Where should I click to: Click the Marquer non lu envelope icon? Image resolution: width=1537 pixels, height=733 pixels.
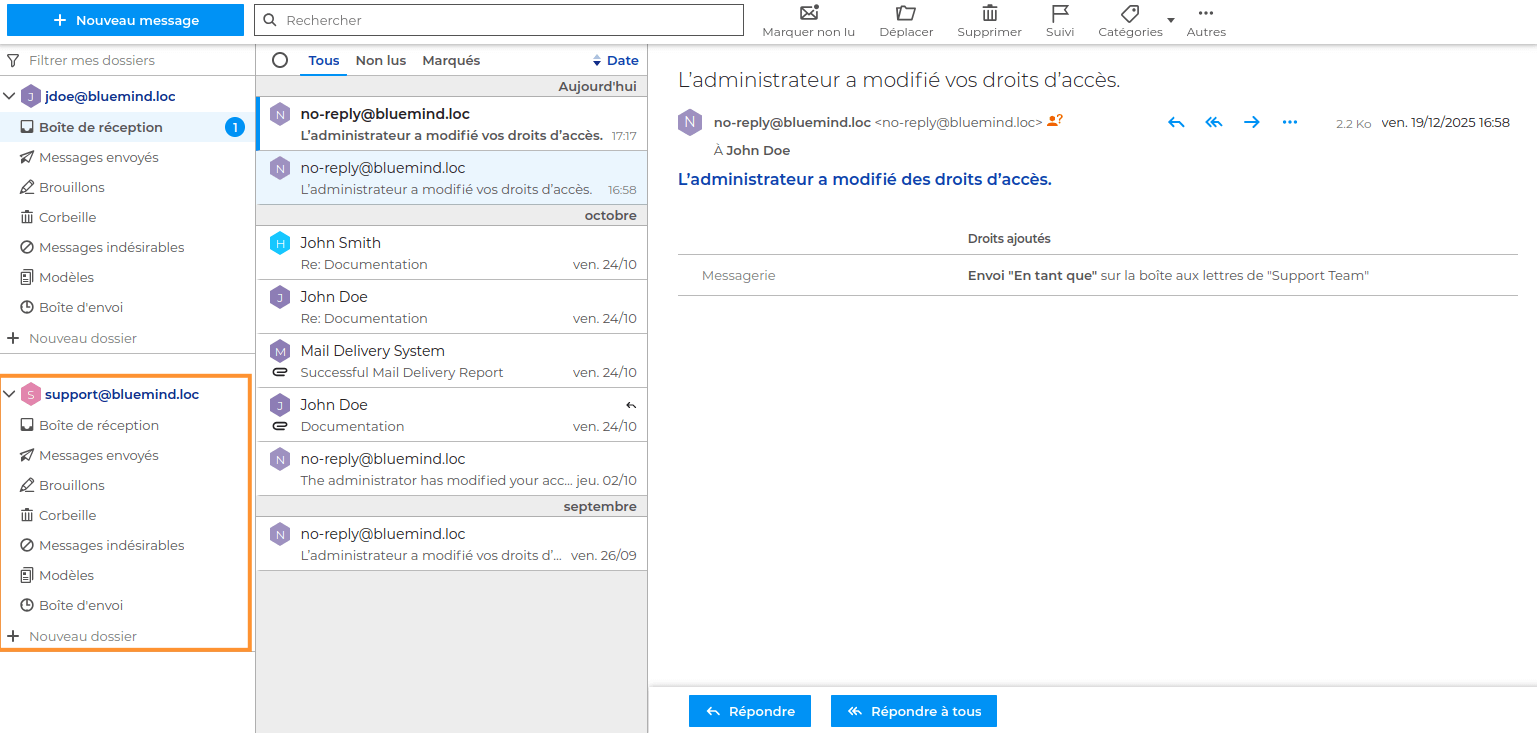coord(809,13)
